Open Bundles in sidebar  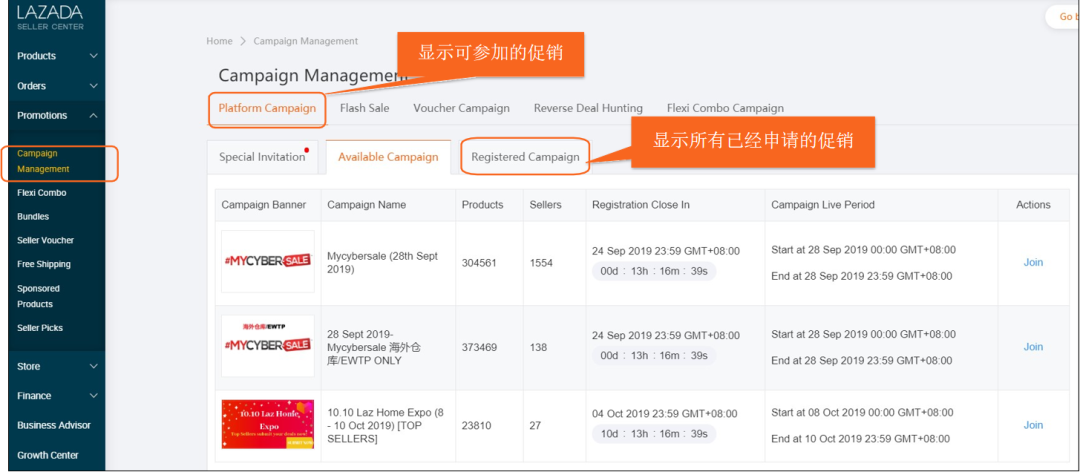(x=33, y=216)
